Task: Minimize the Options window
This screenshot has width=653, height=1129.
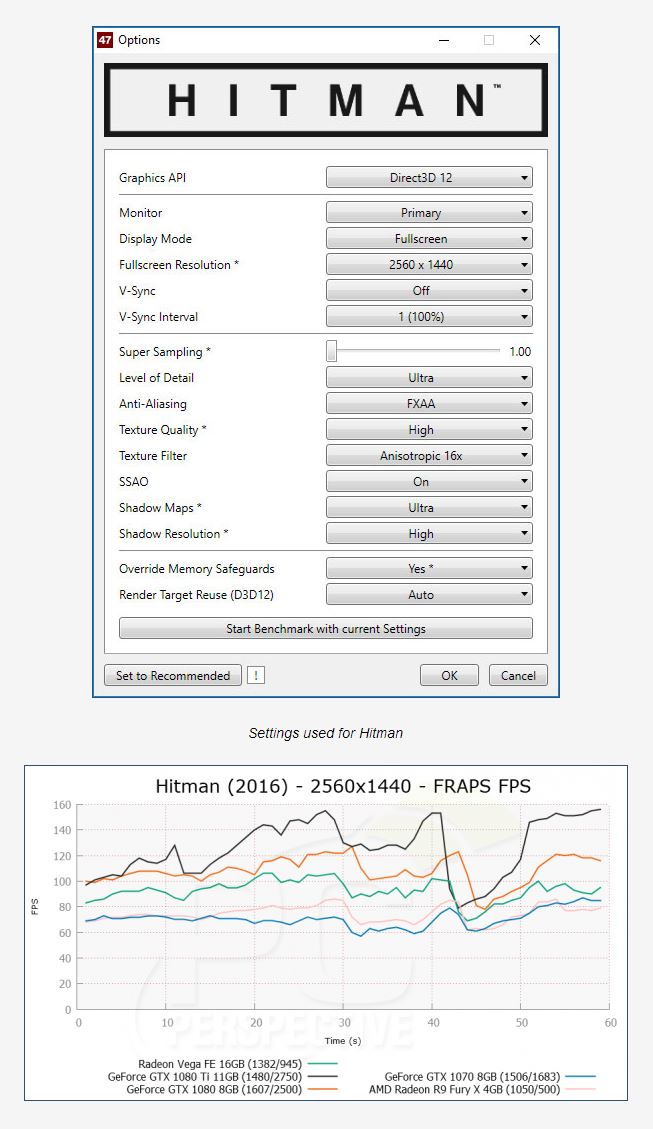Action: (x=443, y=40)
